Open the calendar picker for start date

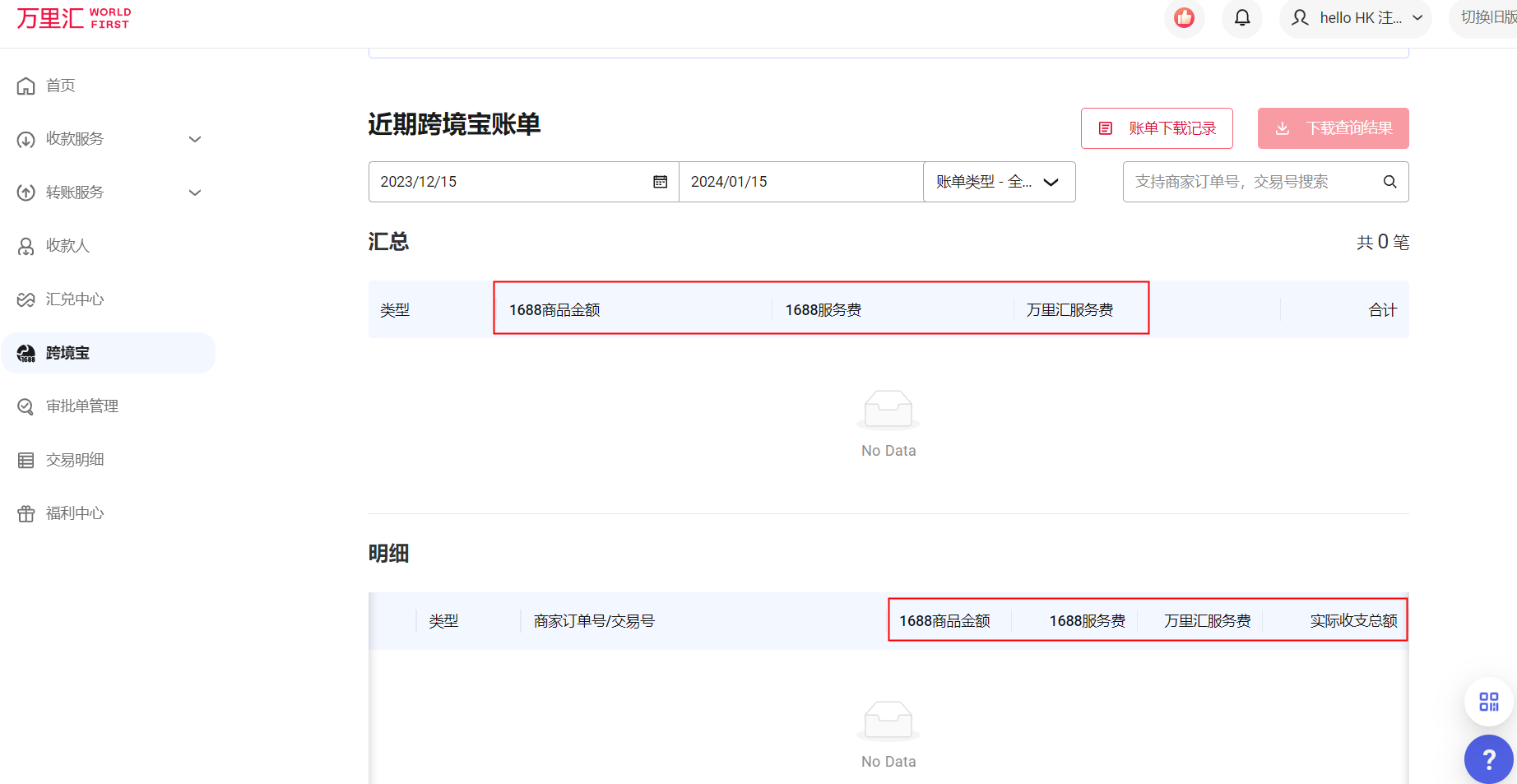(660, 181)
